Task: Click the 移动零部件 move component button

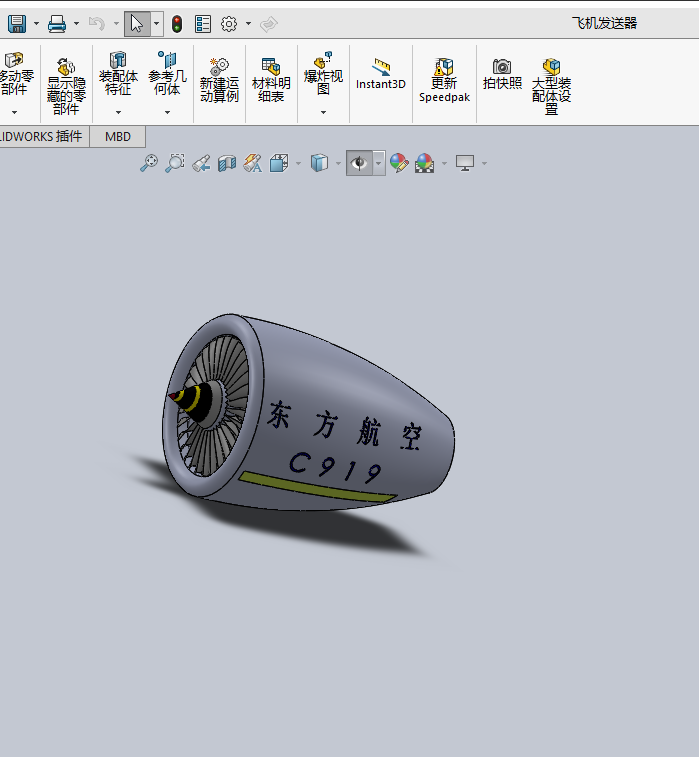Action: 15,75
